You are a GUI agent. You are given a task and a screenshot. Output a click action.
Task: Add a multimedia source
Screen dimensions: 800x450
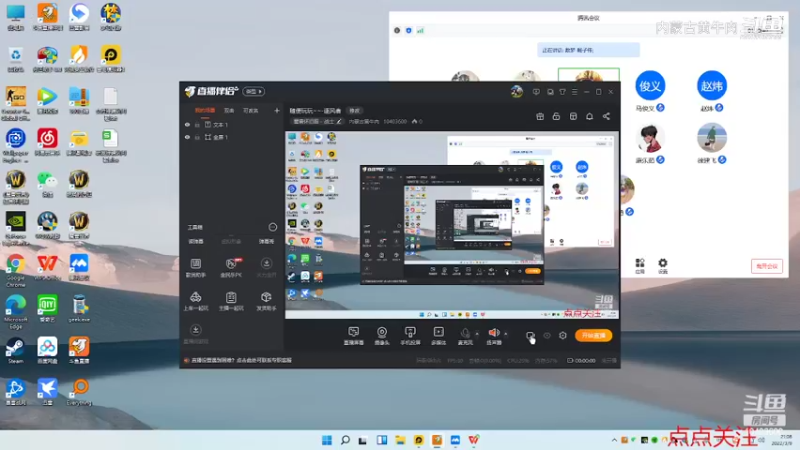point(438,336)
